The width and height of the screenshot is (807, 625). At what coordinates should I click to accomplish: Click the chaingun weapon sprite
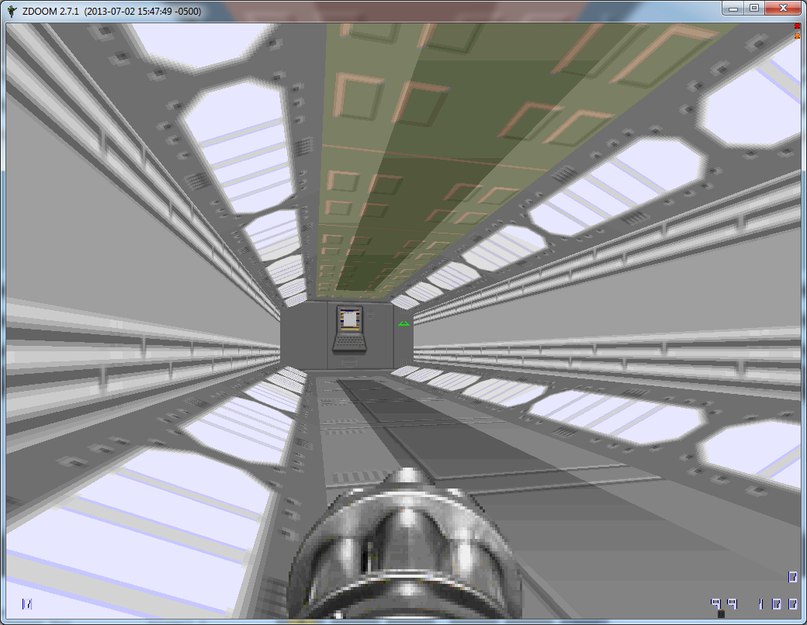click(405, 545)
